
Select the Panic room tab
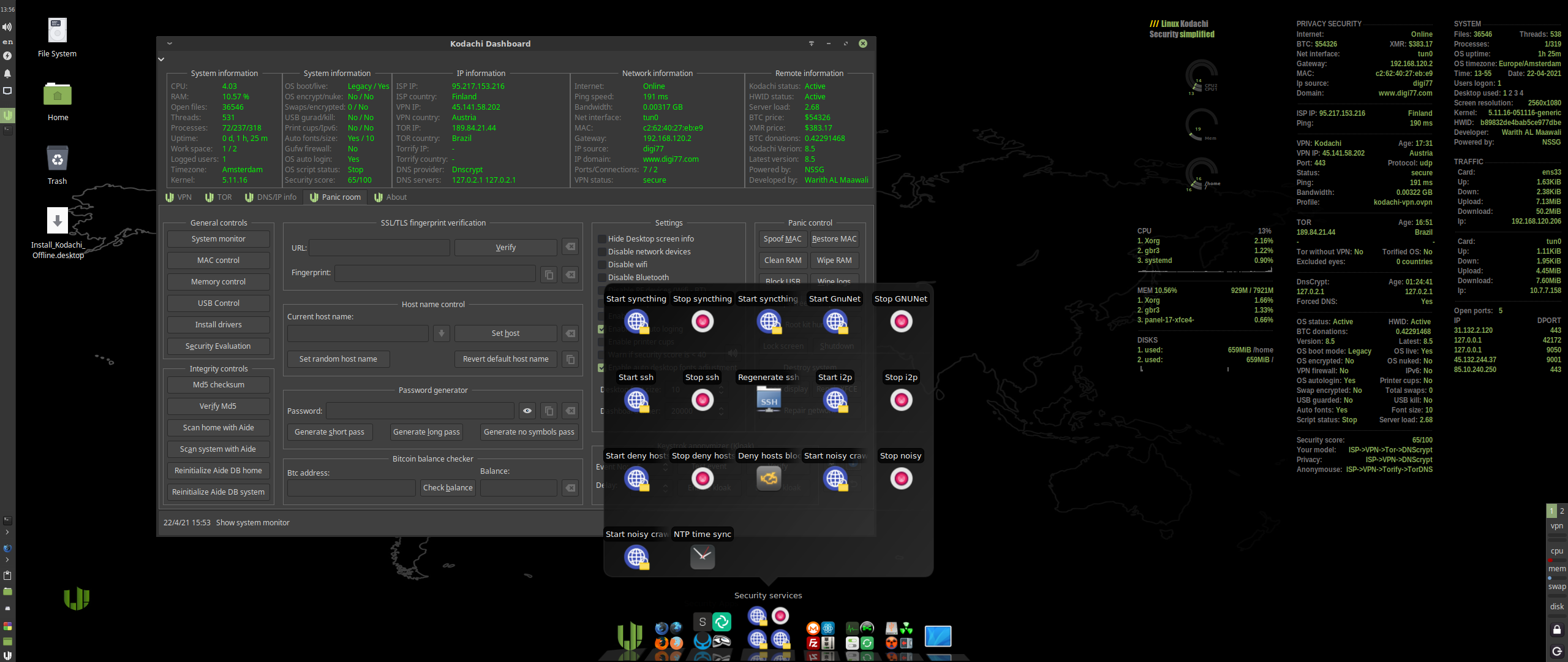click(336, 197)
